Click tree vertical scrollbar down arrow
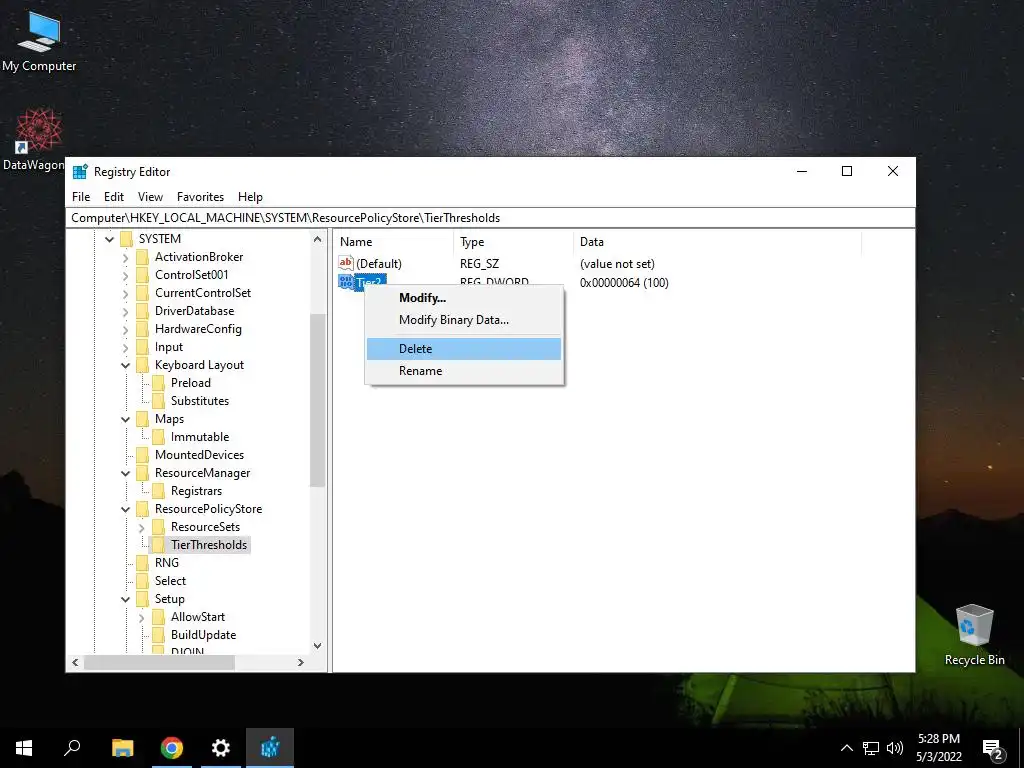 317,646
